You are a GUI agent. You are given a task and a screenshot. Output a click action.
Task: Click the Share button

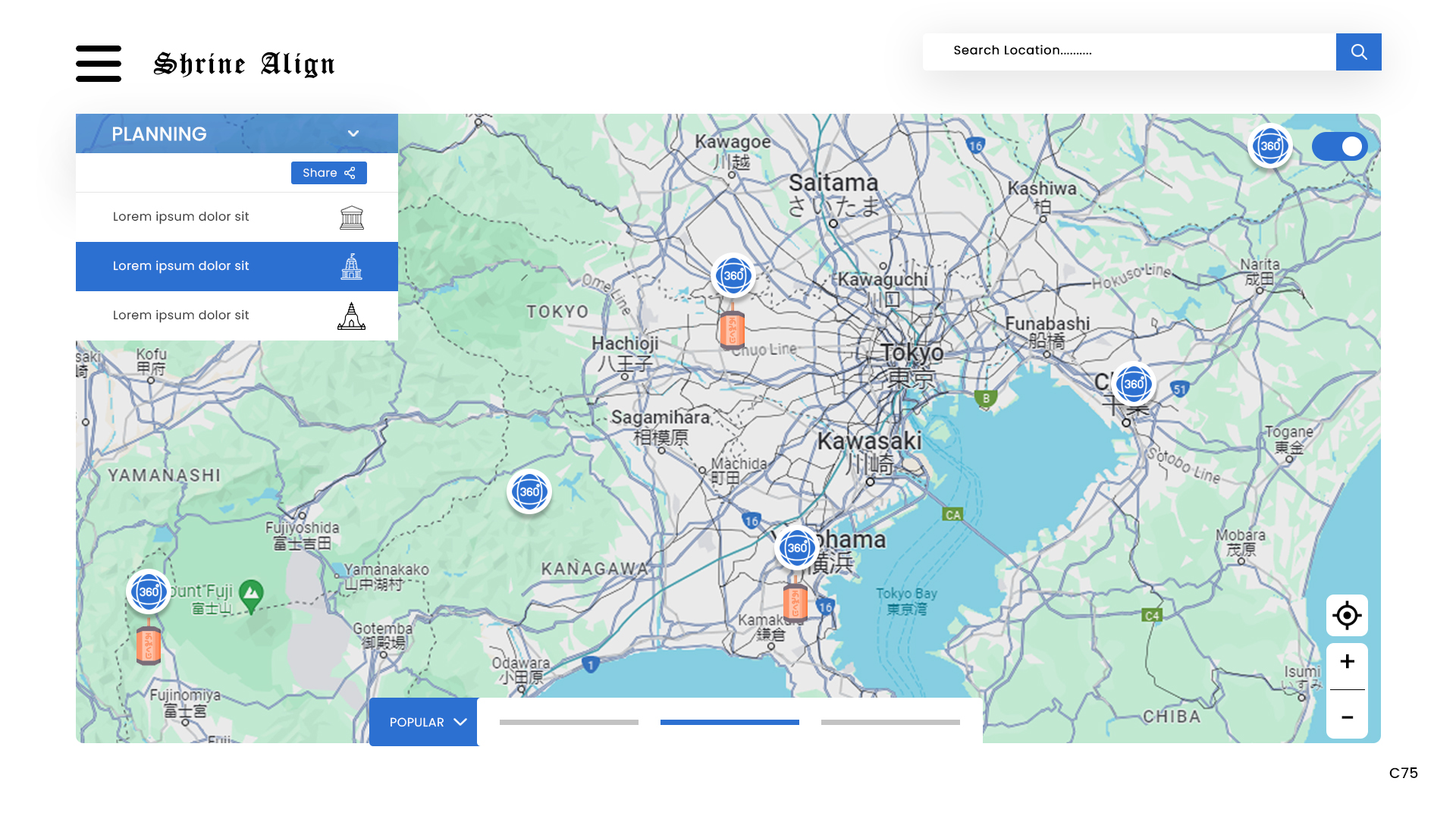[x=328, y=173]
